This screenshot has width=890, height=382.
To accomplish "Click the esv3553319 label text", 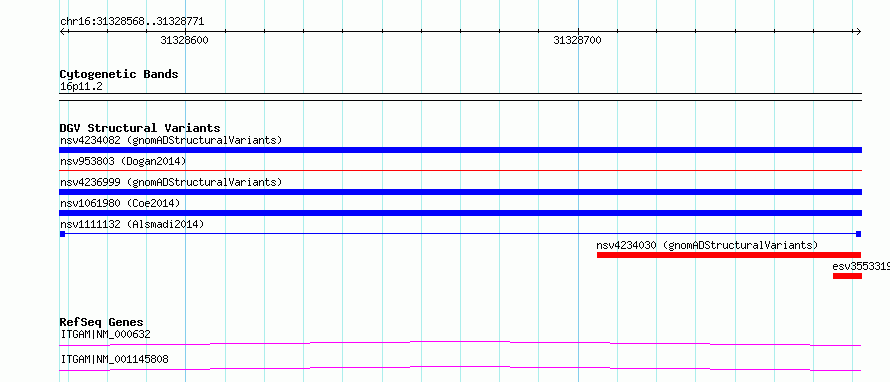I will [x=861, y=266].
